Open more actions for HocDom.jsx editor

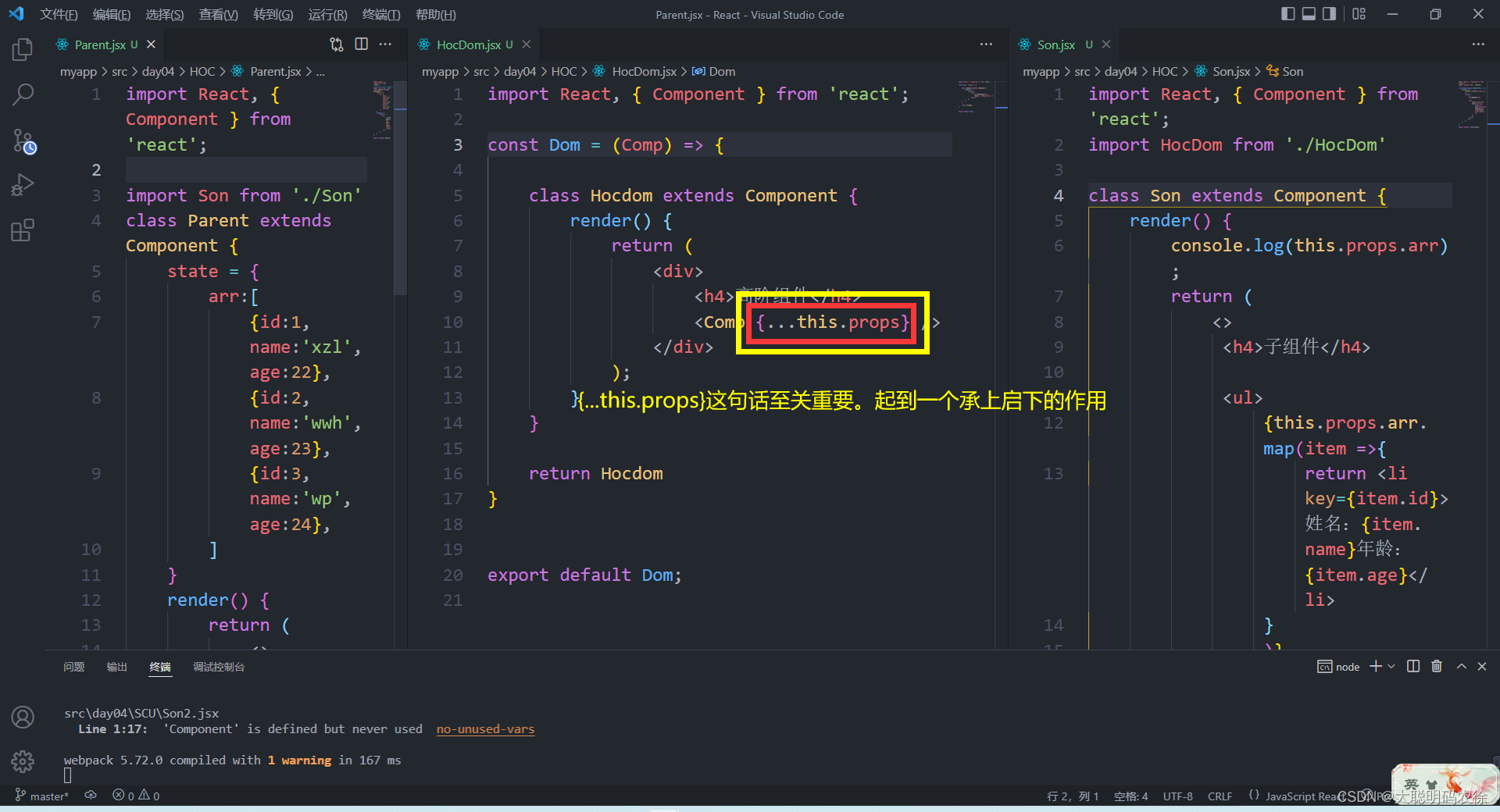coord(986,45)
